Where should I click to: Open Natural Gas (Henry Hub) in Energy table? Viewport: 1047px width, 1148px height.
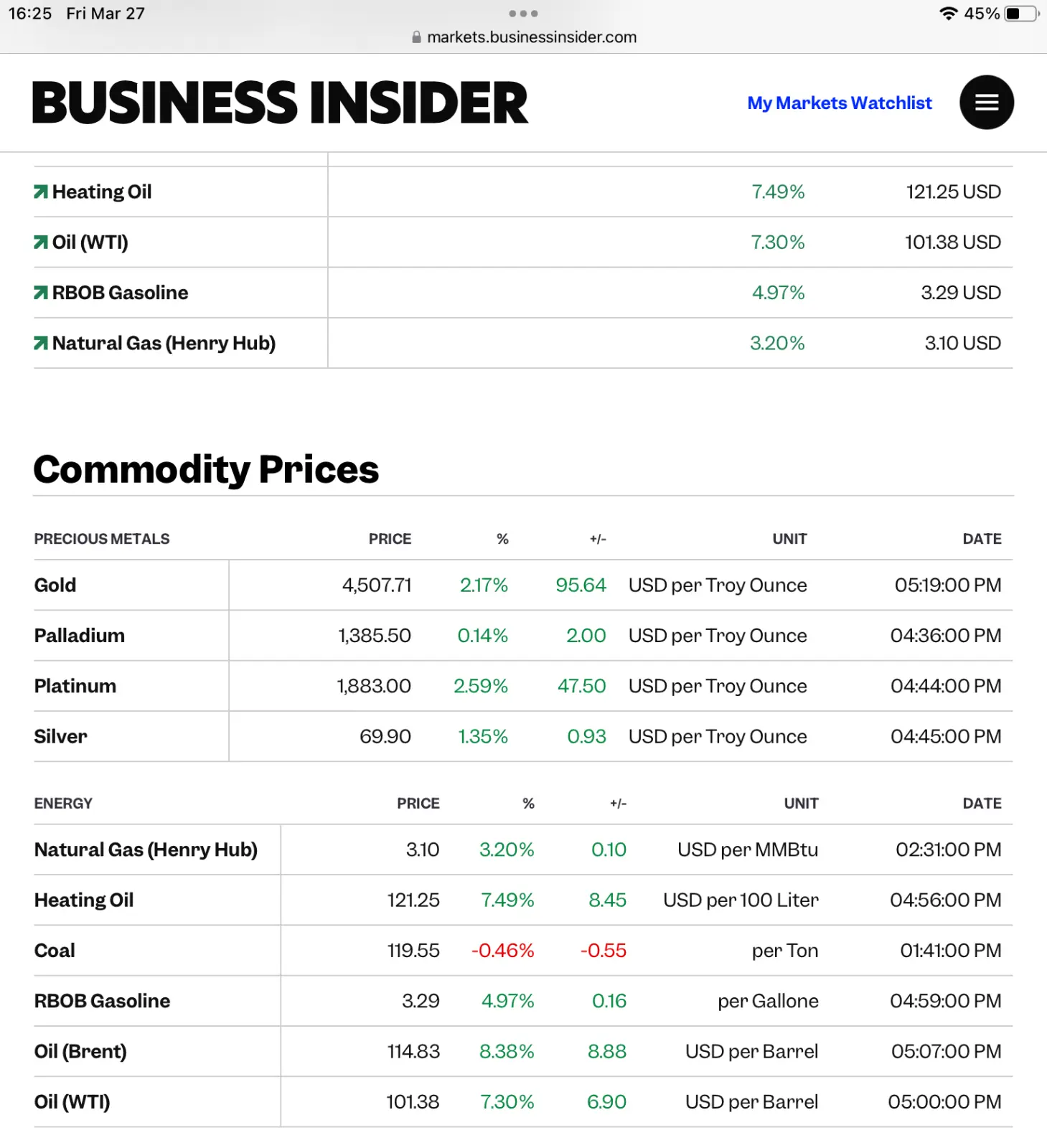[146, 850]
